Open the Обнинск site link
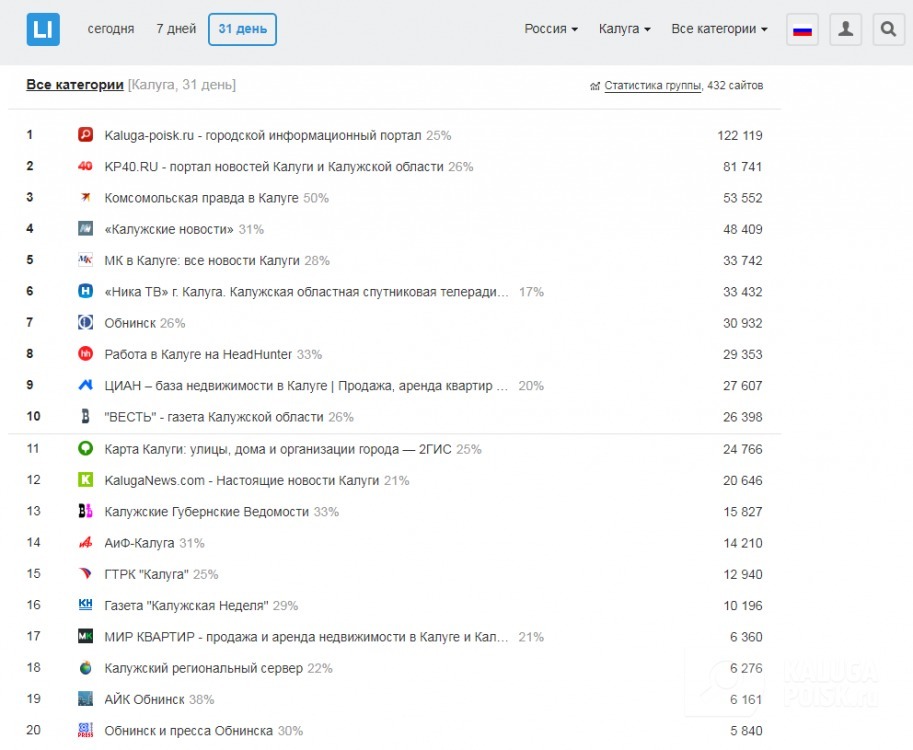Screen dimensions: 913x750 click(x=130, y=323)
